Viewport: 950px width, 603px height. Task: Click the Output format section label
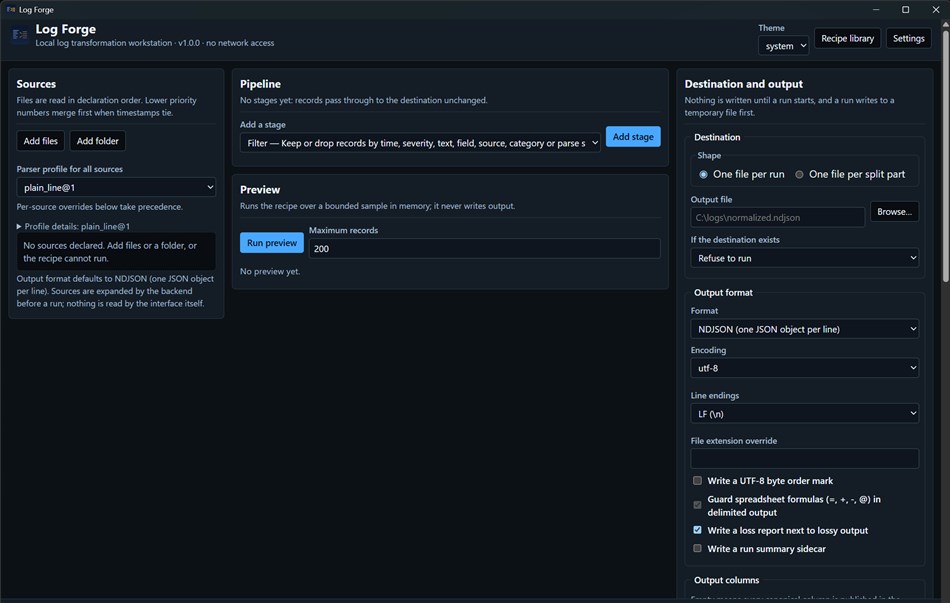723,292
